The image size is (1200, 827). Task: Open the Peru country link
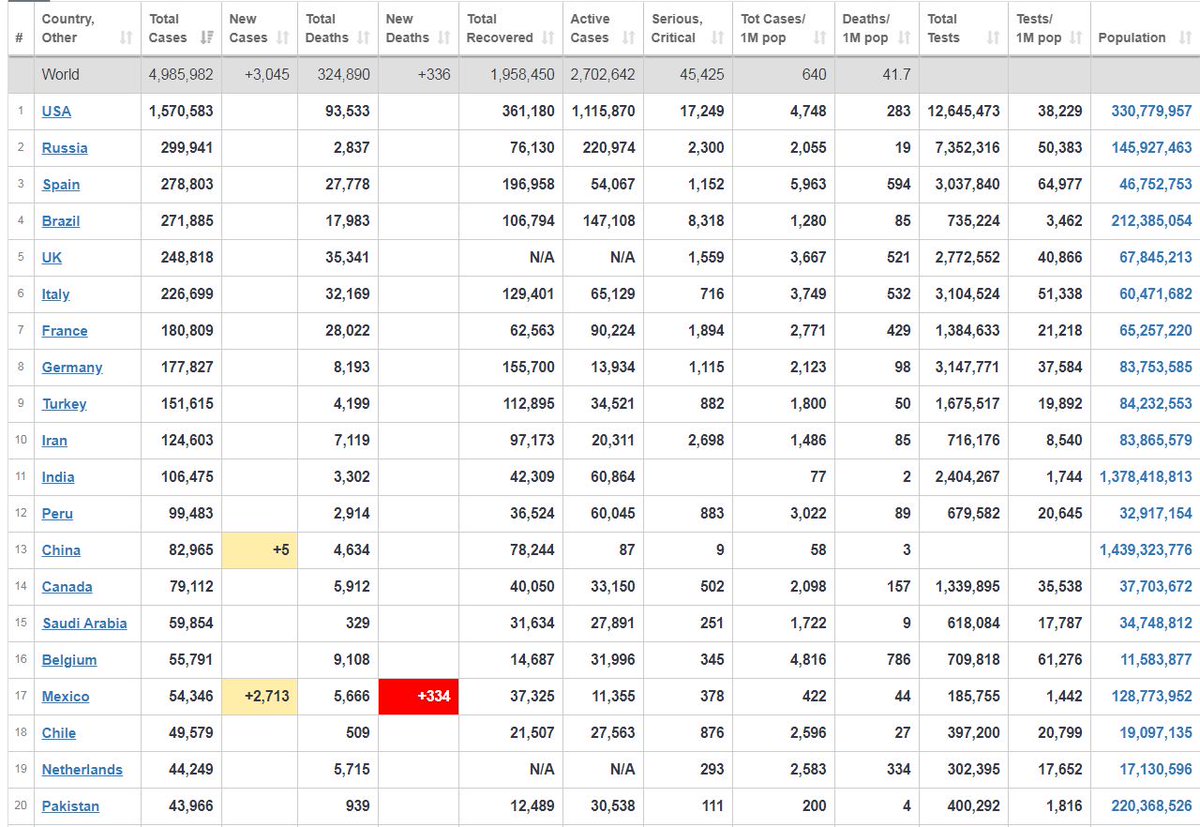pos(57,514)
